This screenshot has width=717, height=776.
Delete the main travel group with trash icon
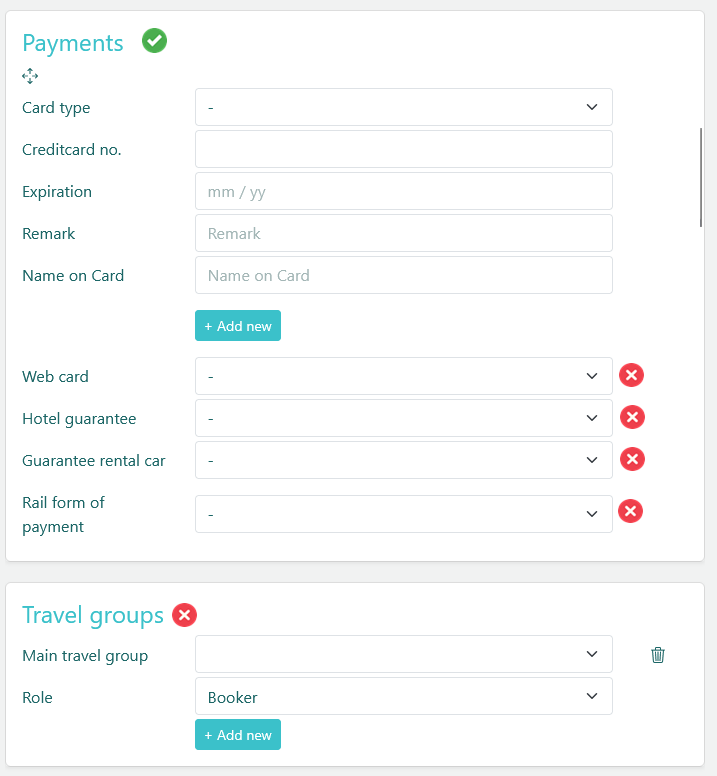pos(658,655)
